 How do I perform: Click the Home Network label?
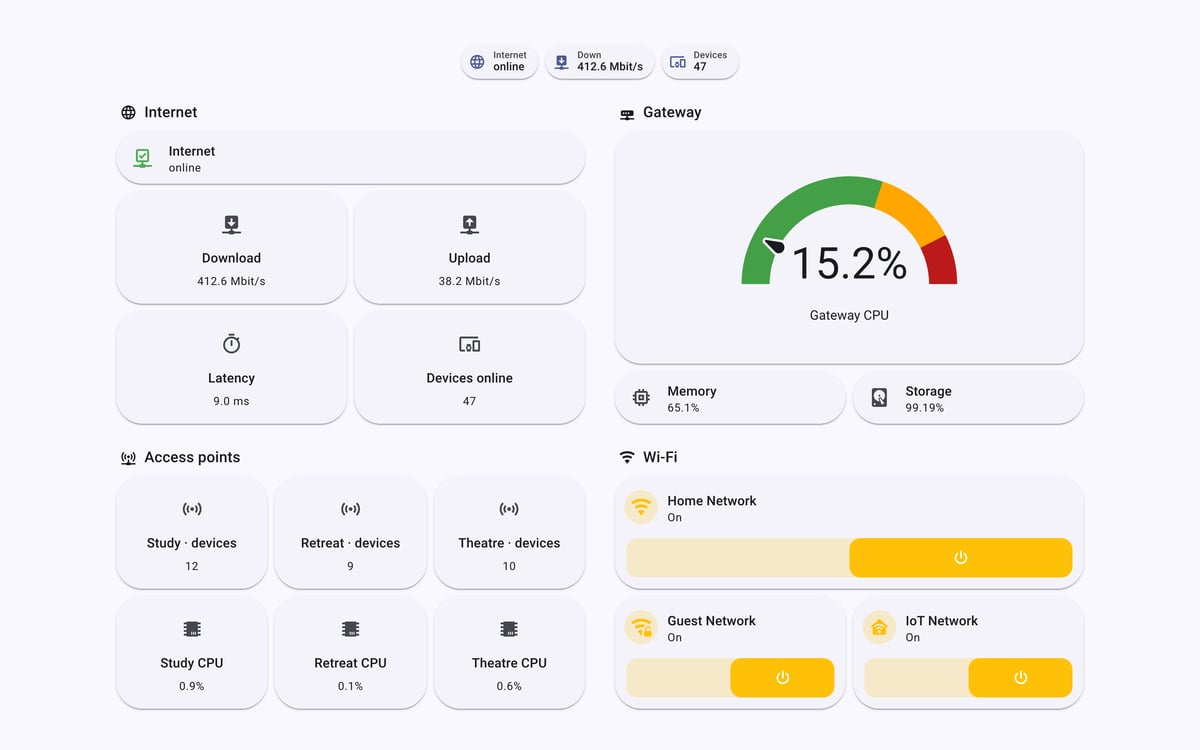coord(712,500)
